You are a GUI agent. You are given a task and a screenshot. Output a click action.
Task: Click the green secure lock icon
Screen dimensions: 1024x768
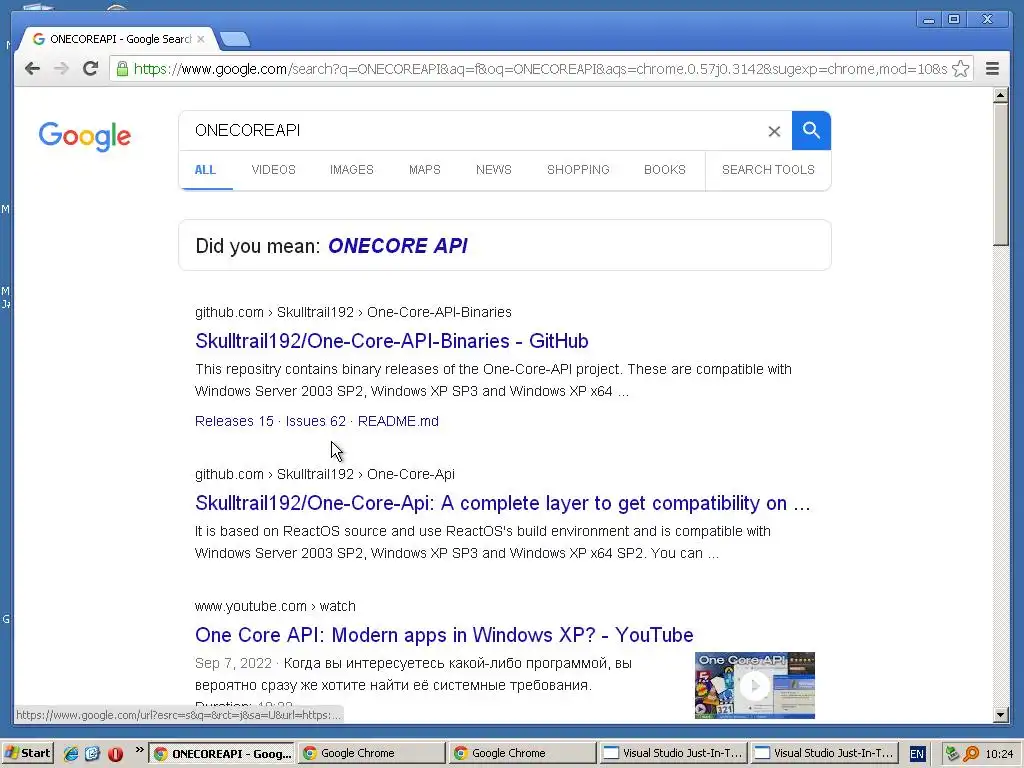[x=122, y=69]
